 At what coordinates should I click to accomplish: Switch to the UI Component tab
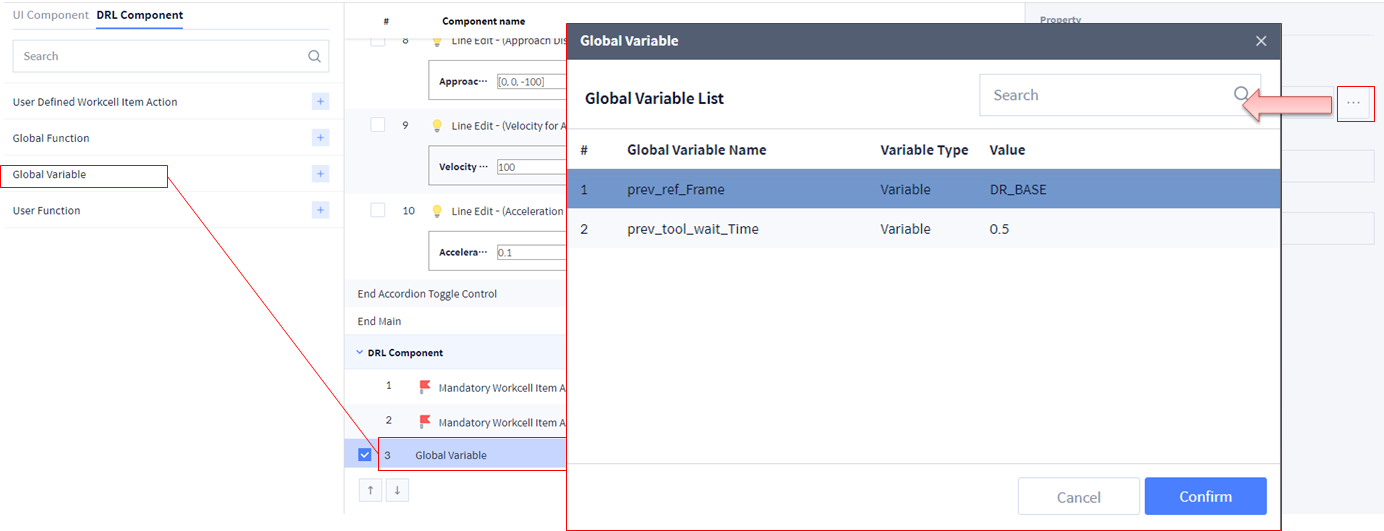pos(50,15)
